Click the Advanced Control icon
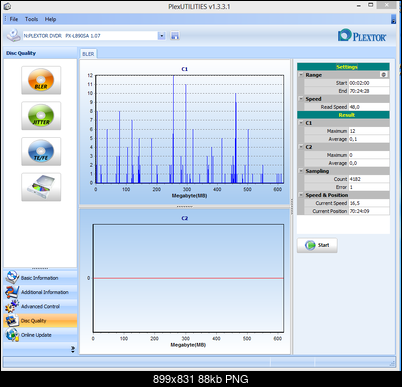 12,306
